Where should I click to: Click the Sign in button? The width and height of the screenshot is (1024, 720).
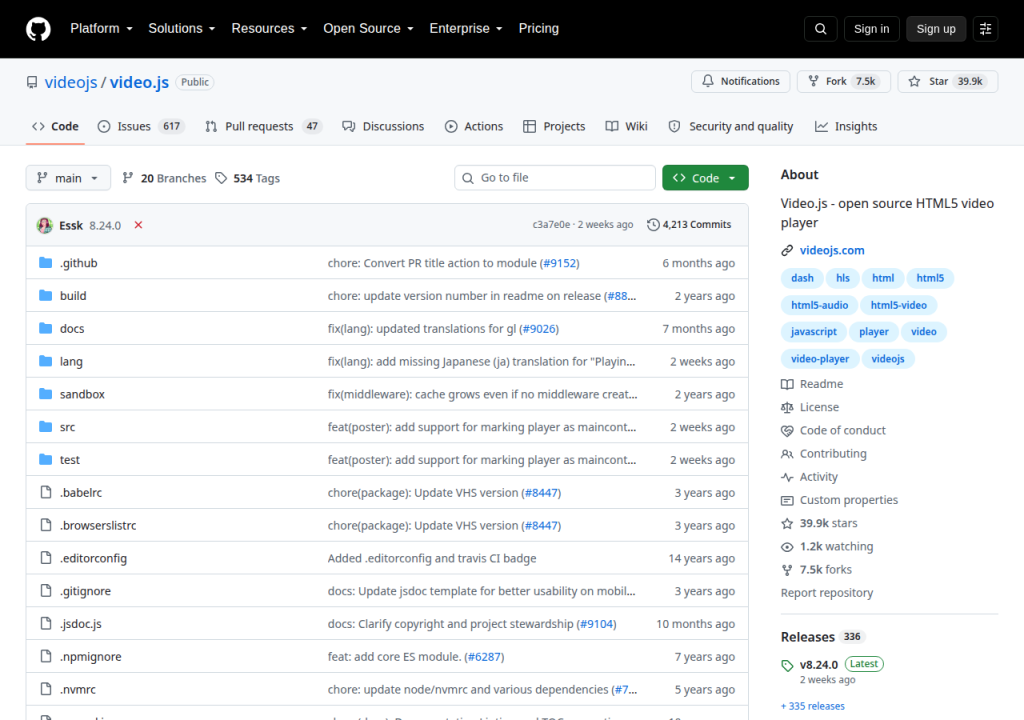pyautogui.click(x=871, y=29)
